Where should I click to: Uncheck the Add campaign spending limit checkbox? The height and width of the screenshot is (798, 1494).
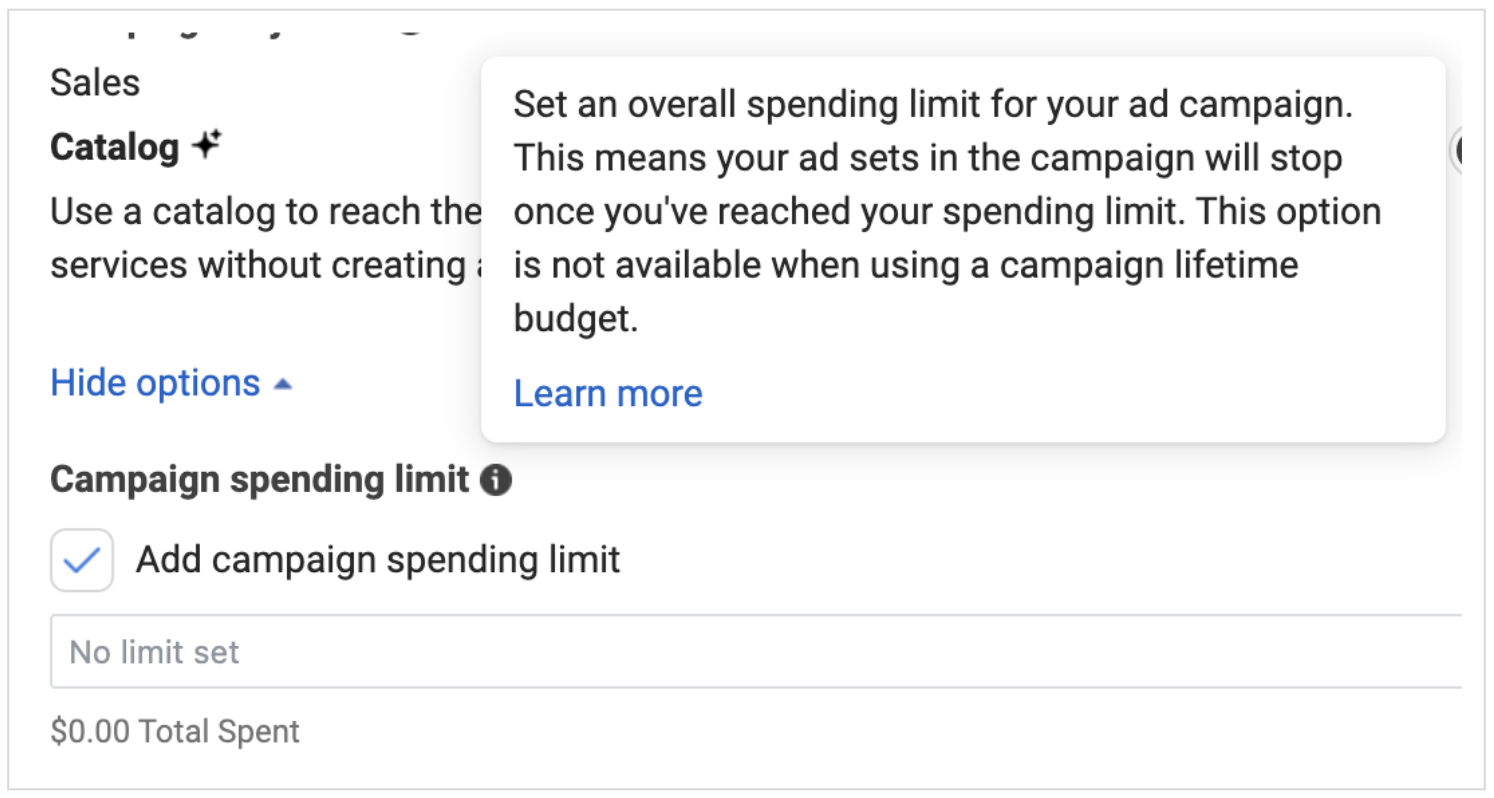82,560
